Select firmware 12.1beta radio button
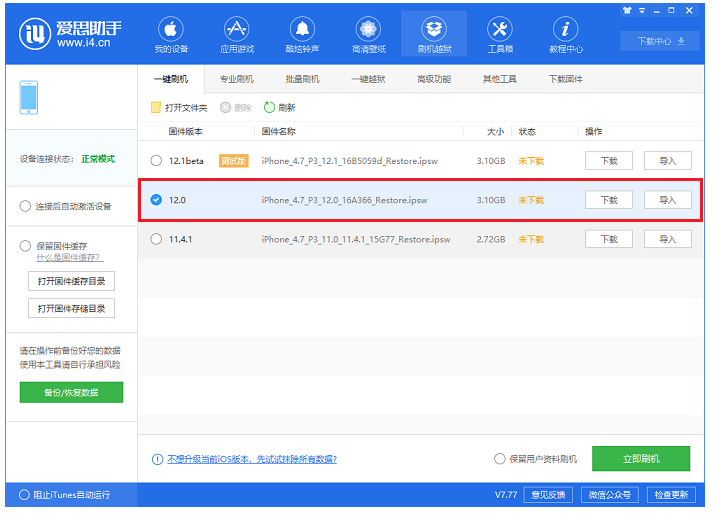 (156, 161)
